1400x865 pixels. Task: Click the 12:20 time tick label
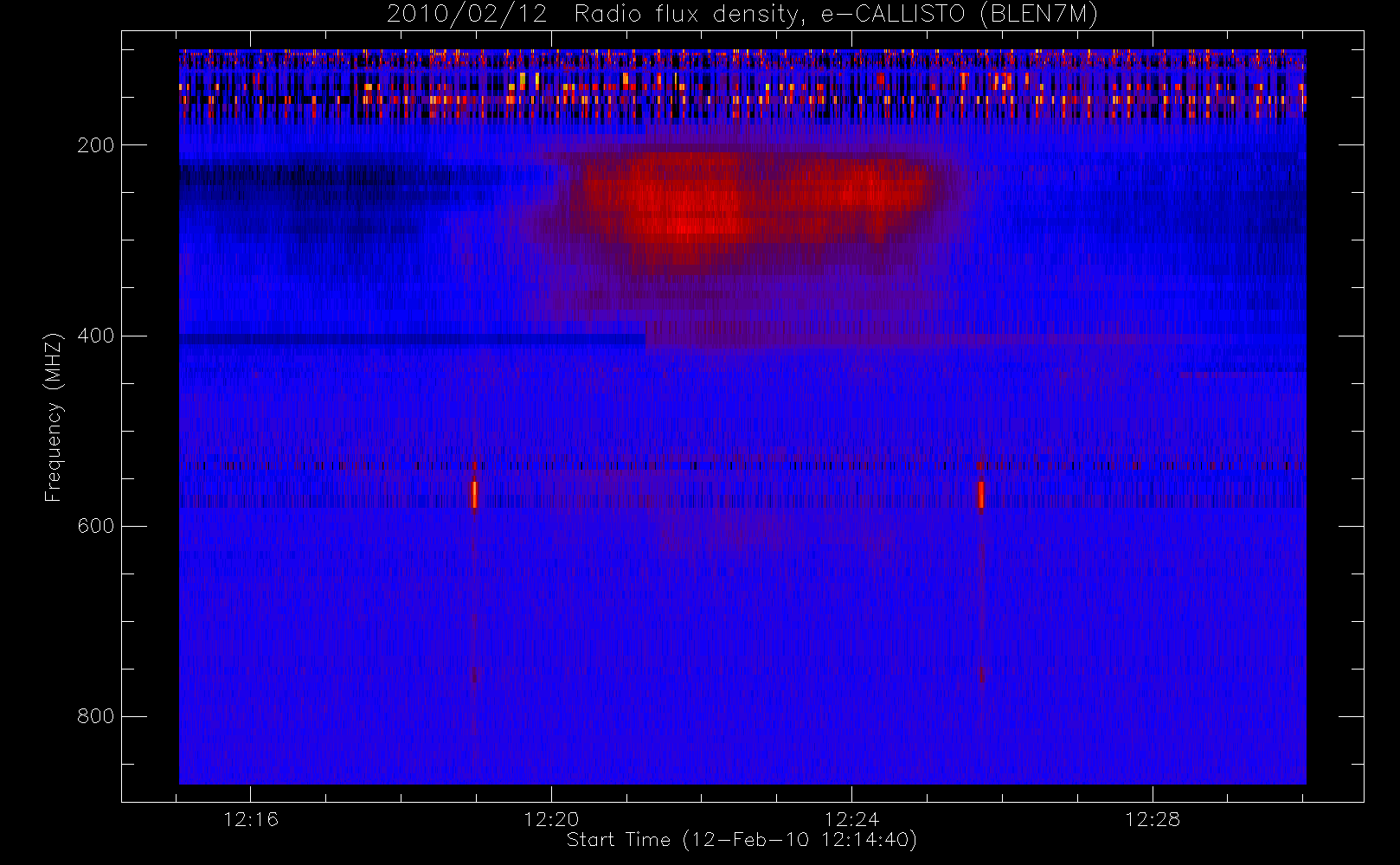pos(551,818)
